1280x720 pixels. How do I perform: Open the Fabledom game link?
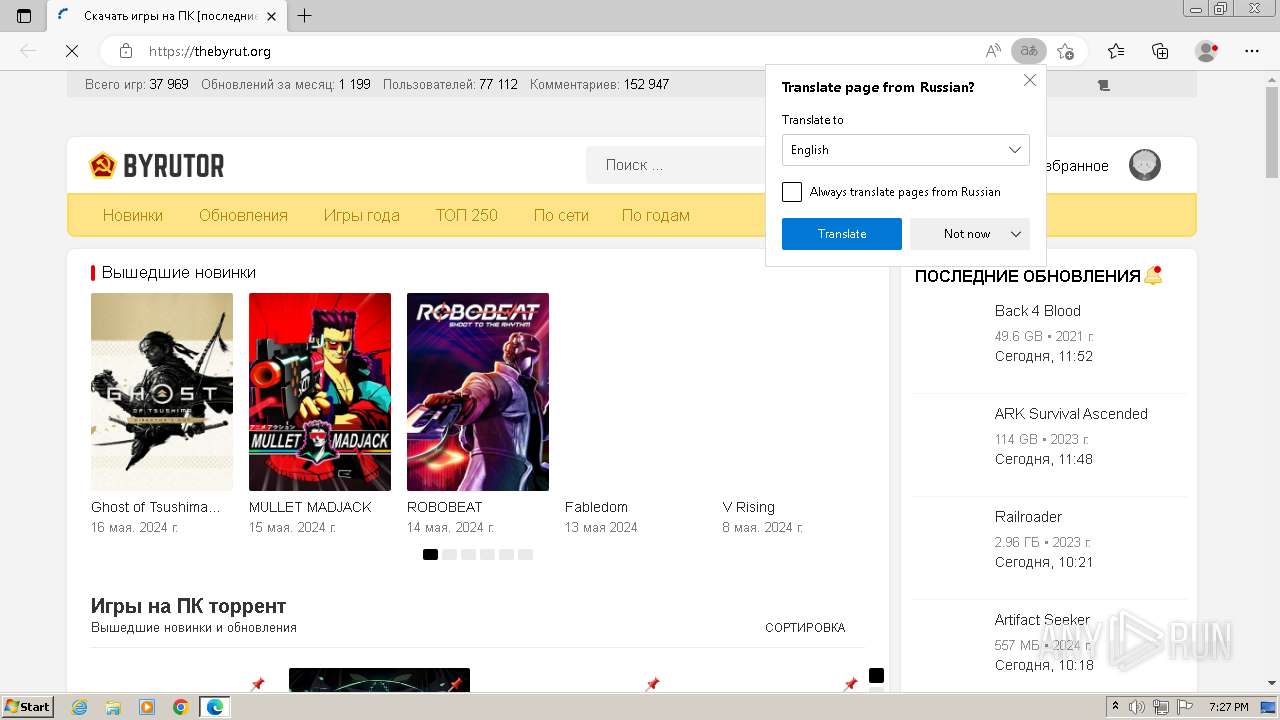[x=597, y=507]
